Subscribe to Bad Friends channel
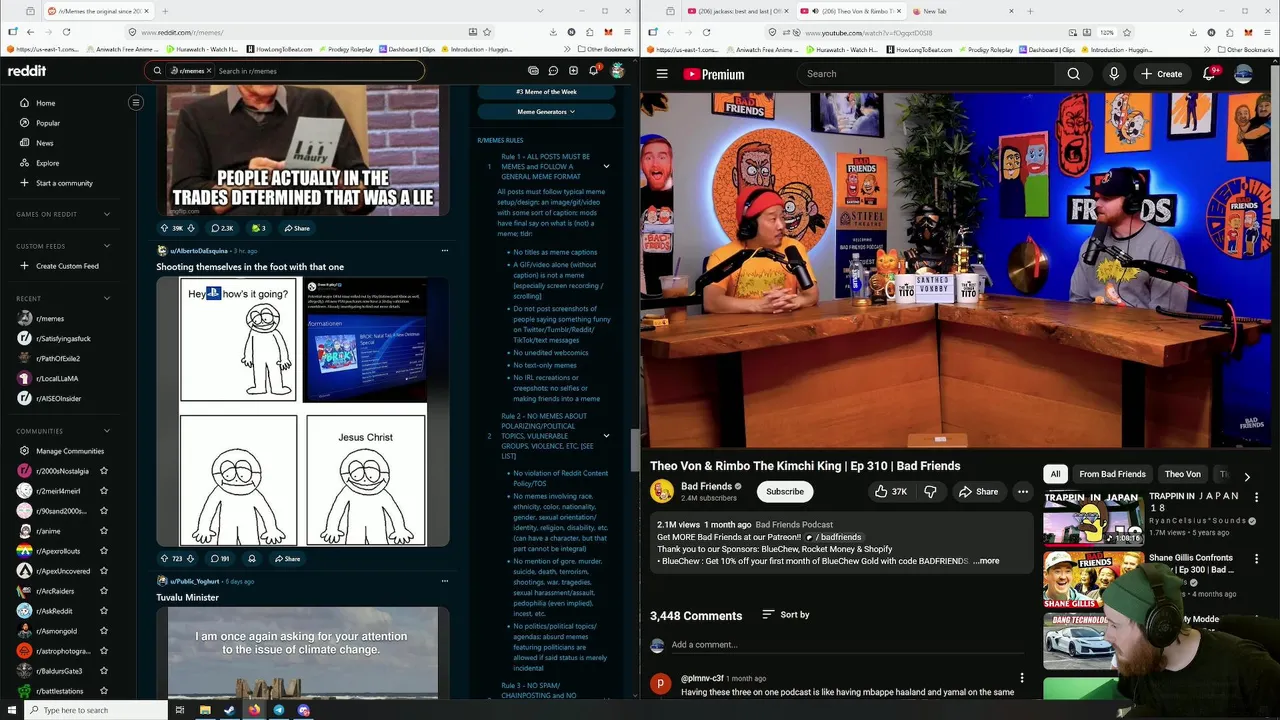This screenshot has height=720, width=1280. pos(785,491)
